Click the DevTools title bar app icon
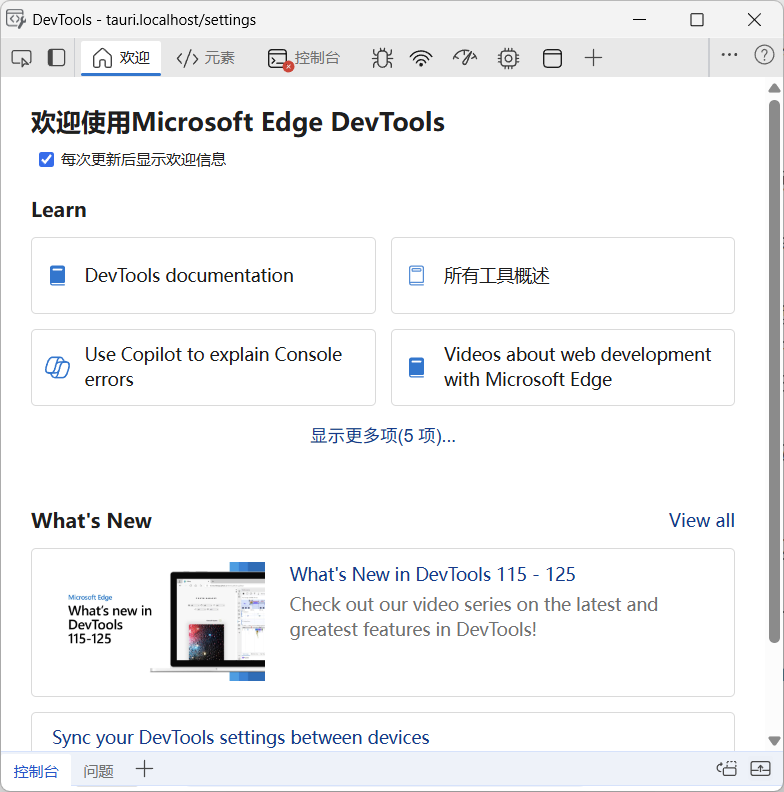The image size is (784, 792). [x=16, y=19]
